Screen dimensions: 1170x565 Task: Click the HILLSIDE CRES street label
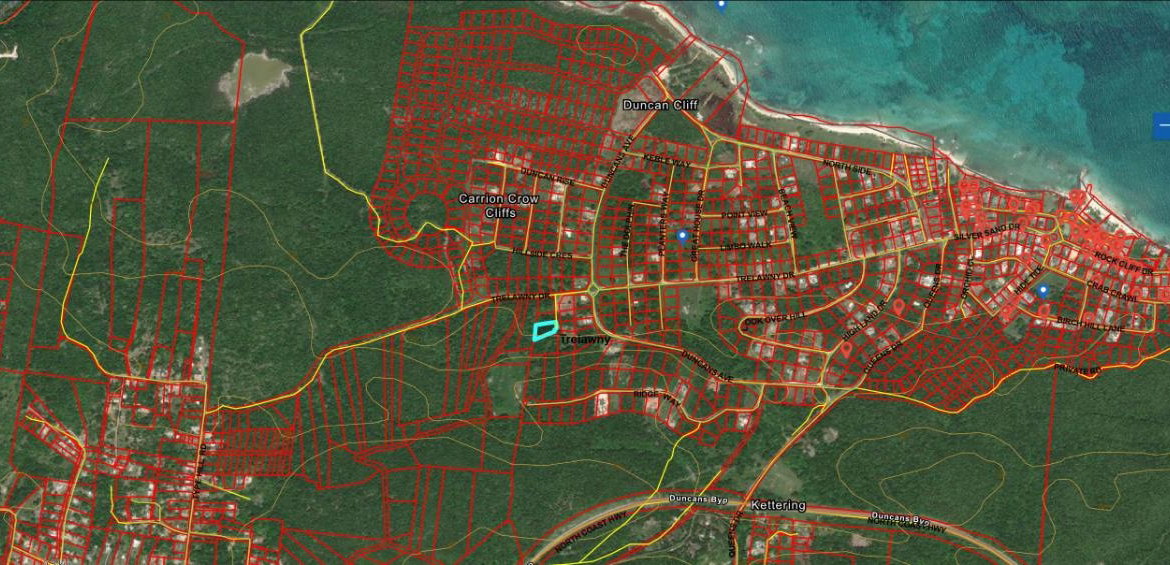coord(542,254)
